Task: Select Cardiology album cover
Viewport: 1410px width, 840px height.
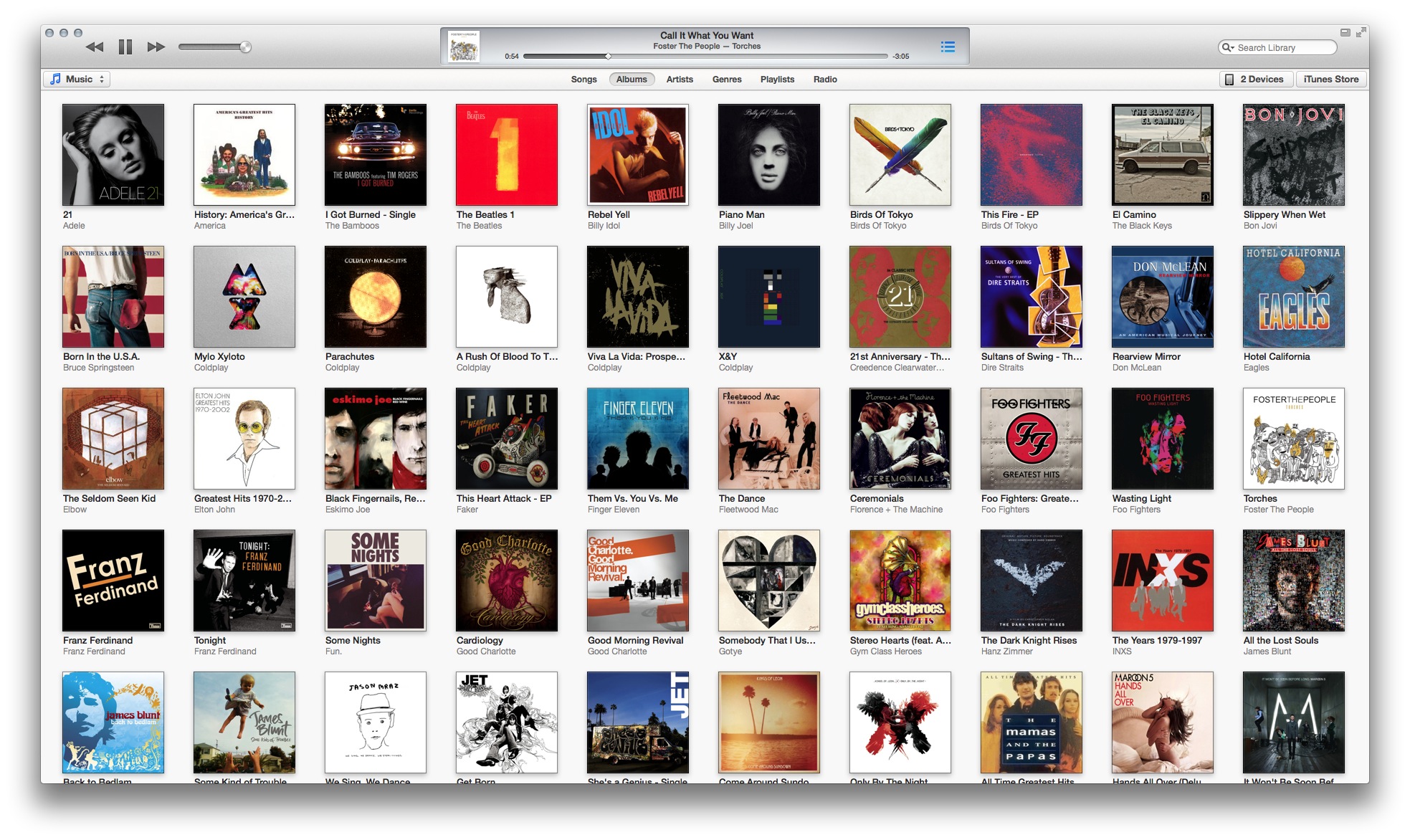Action: click(507, 581)
